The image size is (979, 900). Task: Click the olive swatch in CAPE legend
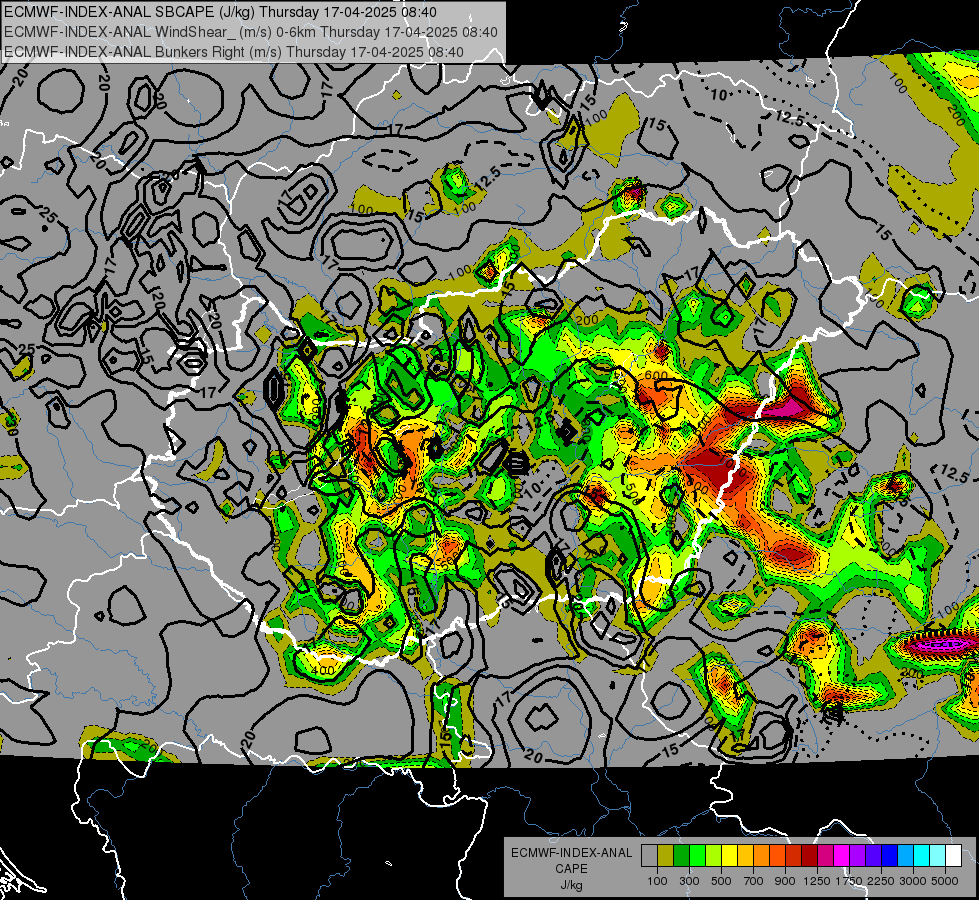(x=666, y=856)
